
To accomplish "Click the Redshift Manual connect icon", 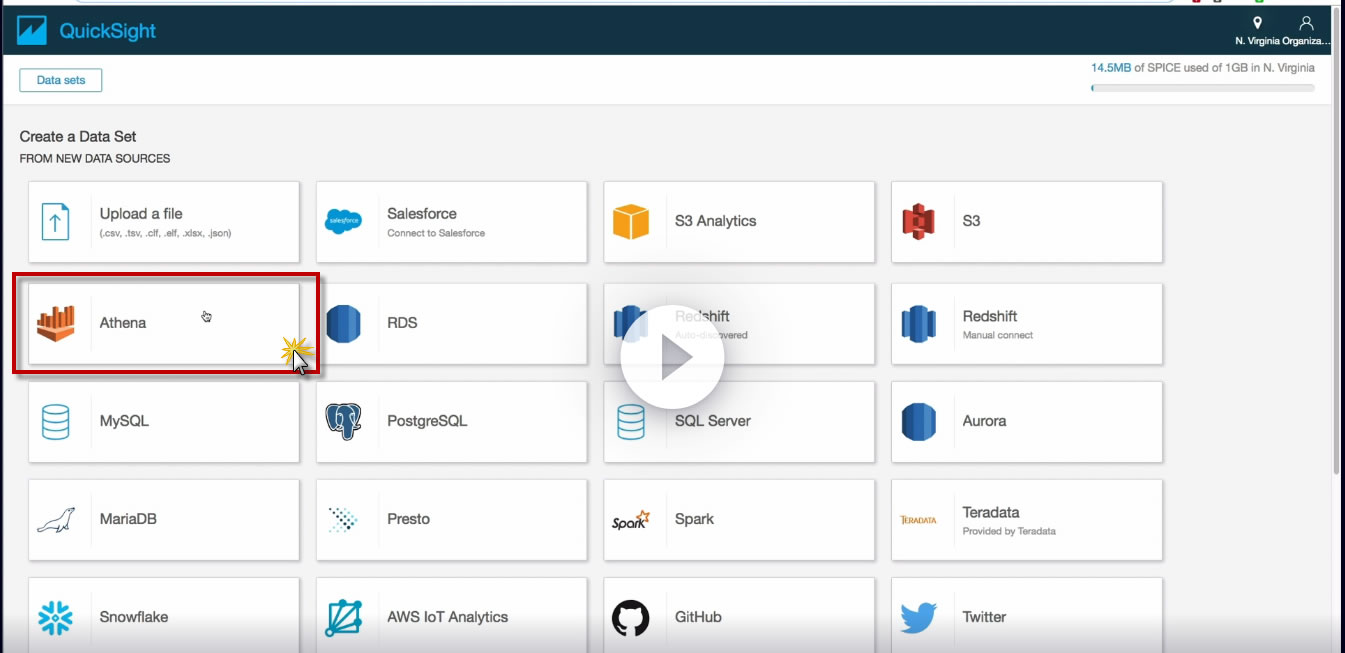I will click(918, 323).
